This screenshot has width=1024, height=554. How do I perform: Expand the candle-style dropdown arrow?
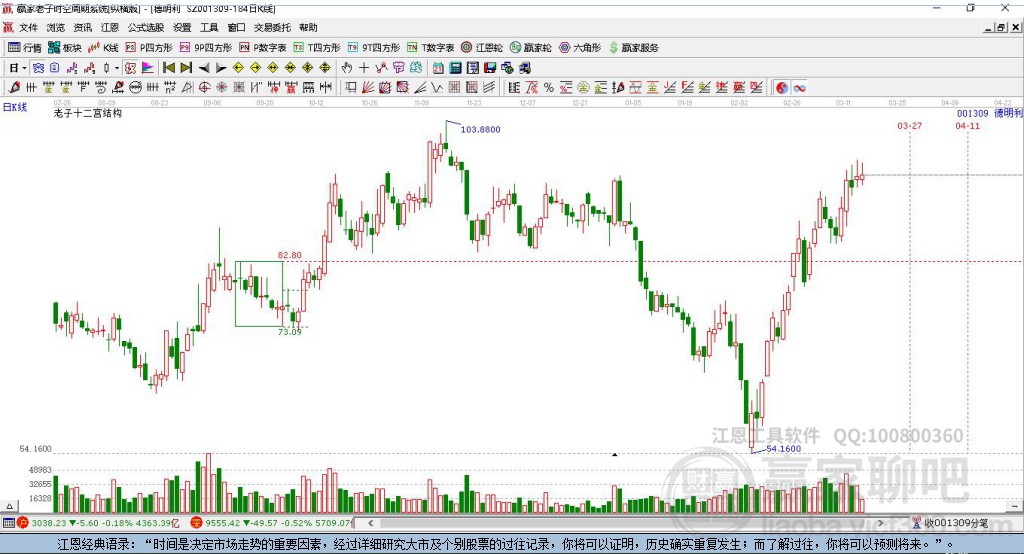117,68
